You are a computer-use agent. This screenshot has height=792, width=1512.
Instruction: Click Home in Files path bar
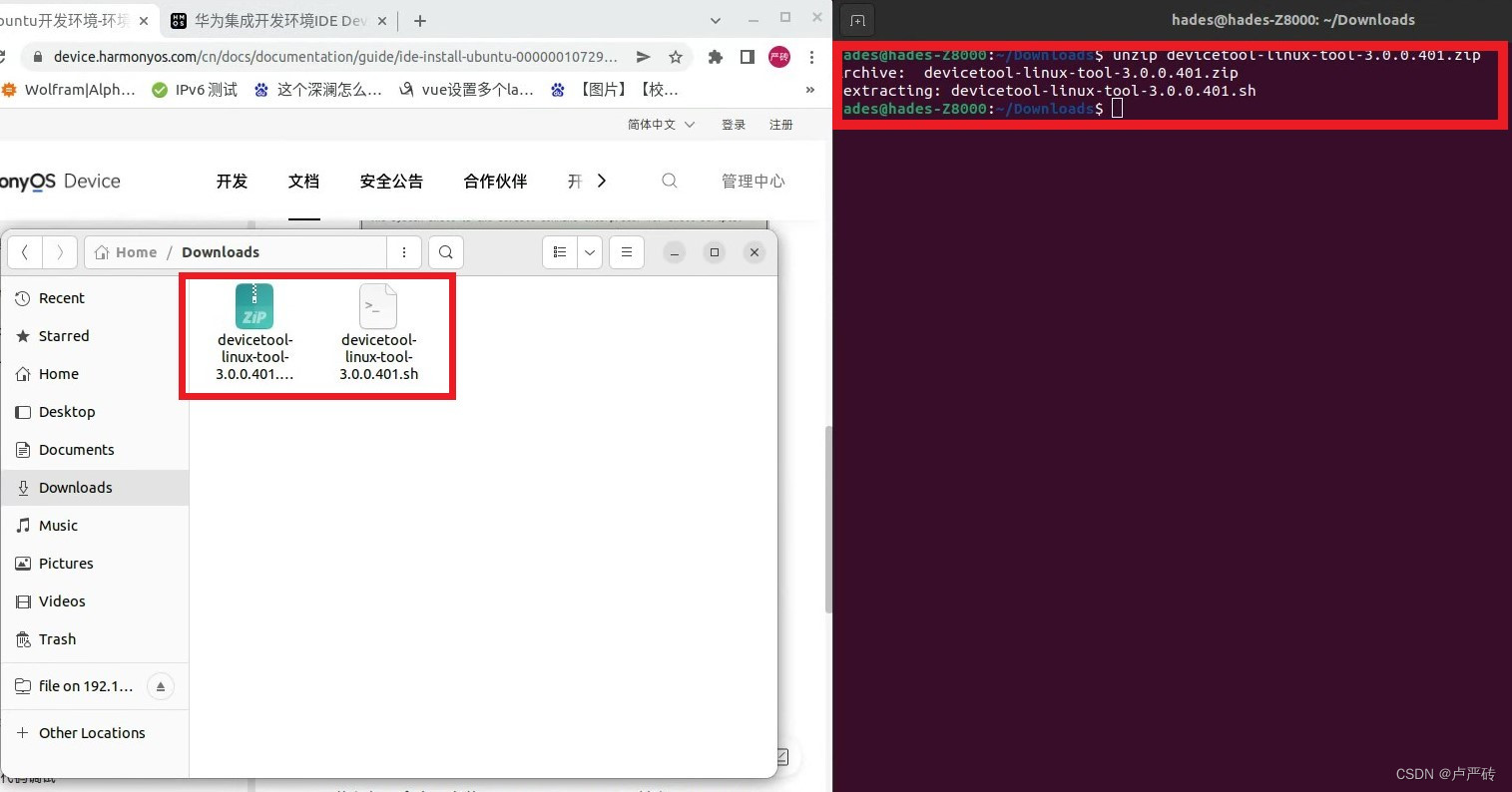coord(127,252)
